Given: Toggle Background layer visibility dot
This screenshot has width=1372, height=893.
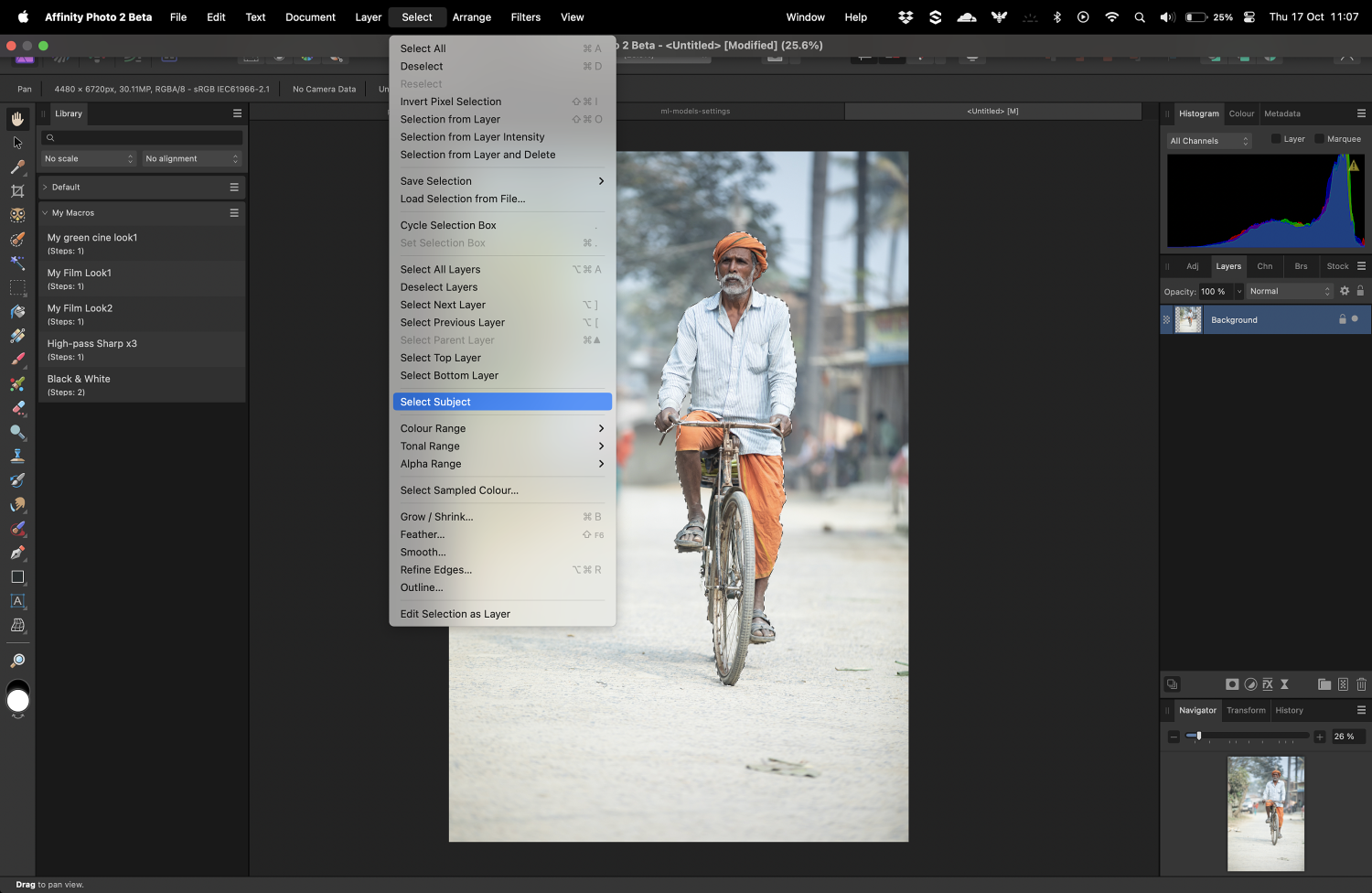Looking at the screenshot, I should (x=1355, y=319).
